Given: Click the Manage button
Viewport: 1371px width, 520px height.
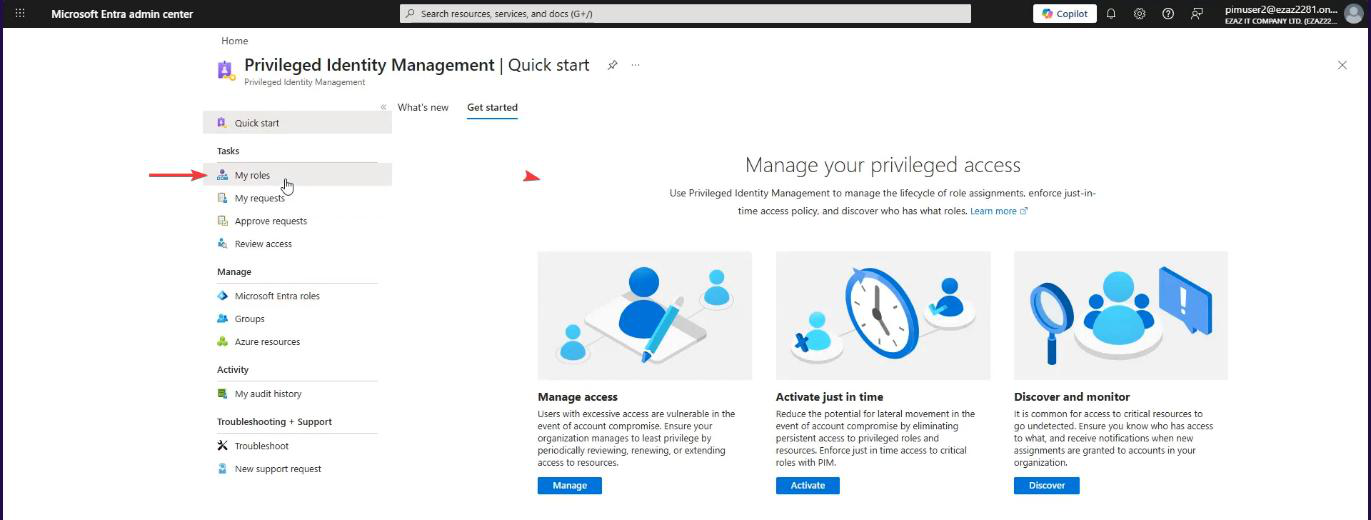Looking at the screenshot, I should pyautogui.click(x=570, y=485).
